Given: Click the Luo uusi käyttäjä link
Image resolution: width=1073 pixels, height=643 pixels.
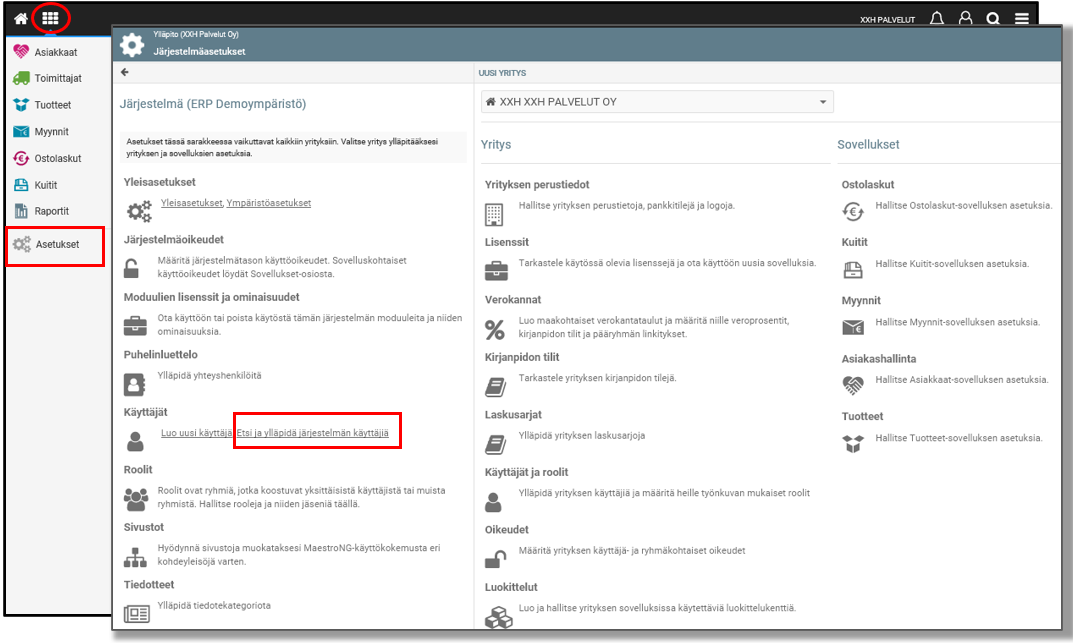Looking at the screenshot, I should click(x=196, y=433).
